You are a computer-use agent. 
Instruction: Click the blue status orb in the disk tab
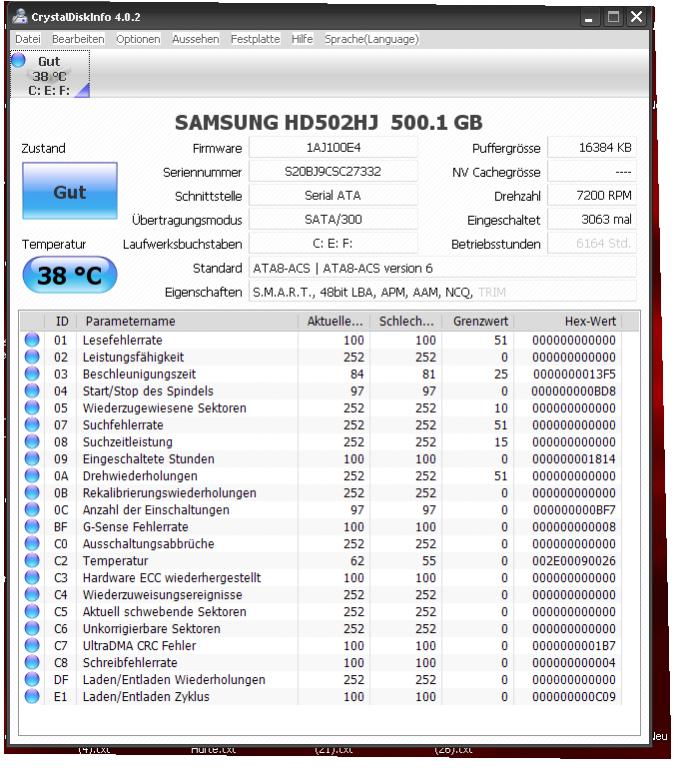19,60
